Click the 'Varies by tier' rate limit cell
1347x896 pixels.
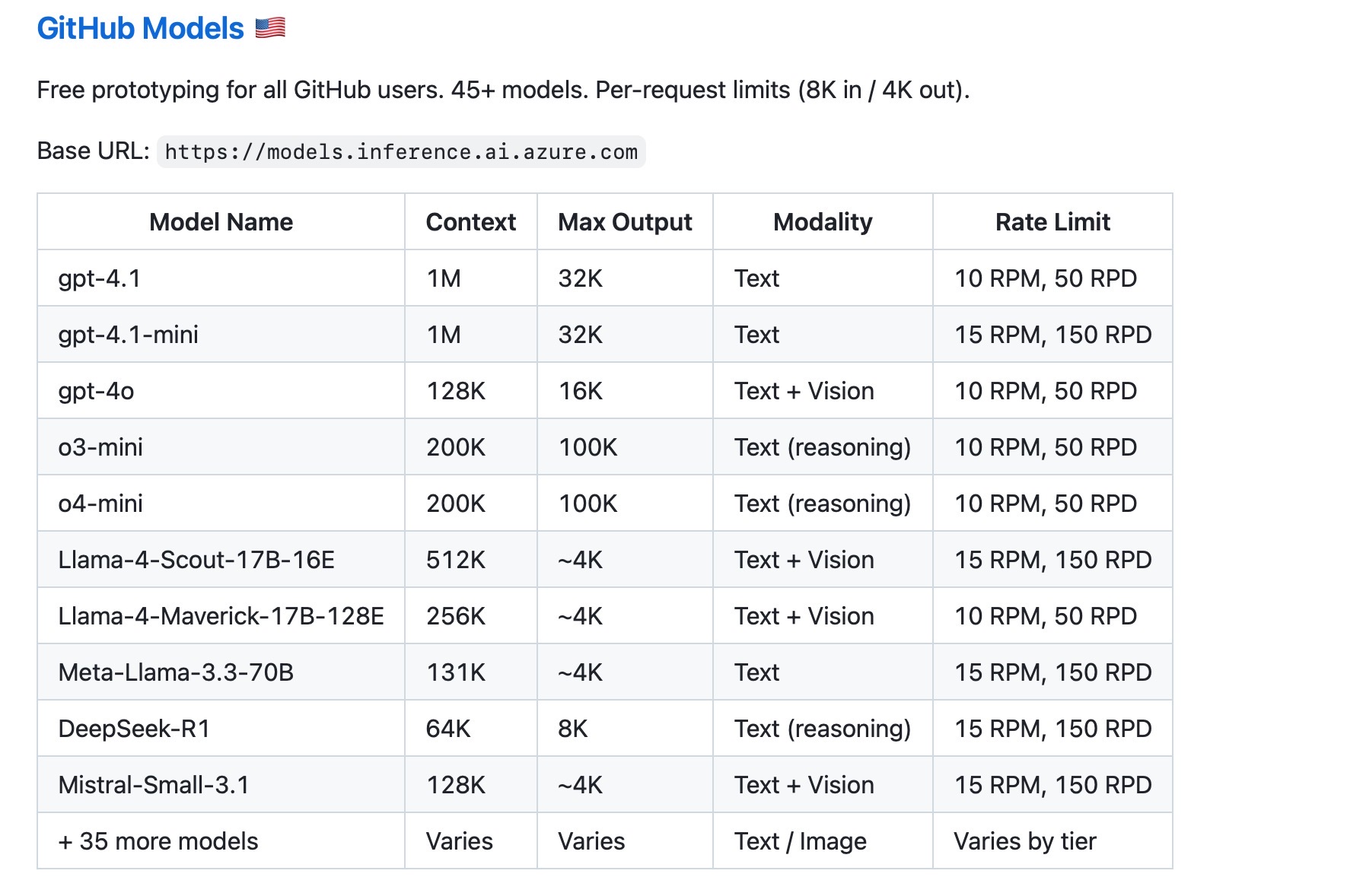[1025, 841]
